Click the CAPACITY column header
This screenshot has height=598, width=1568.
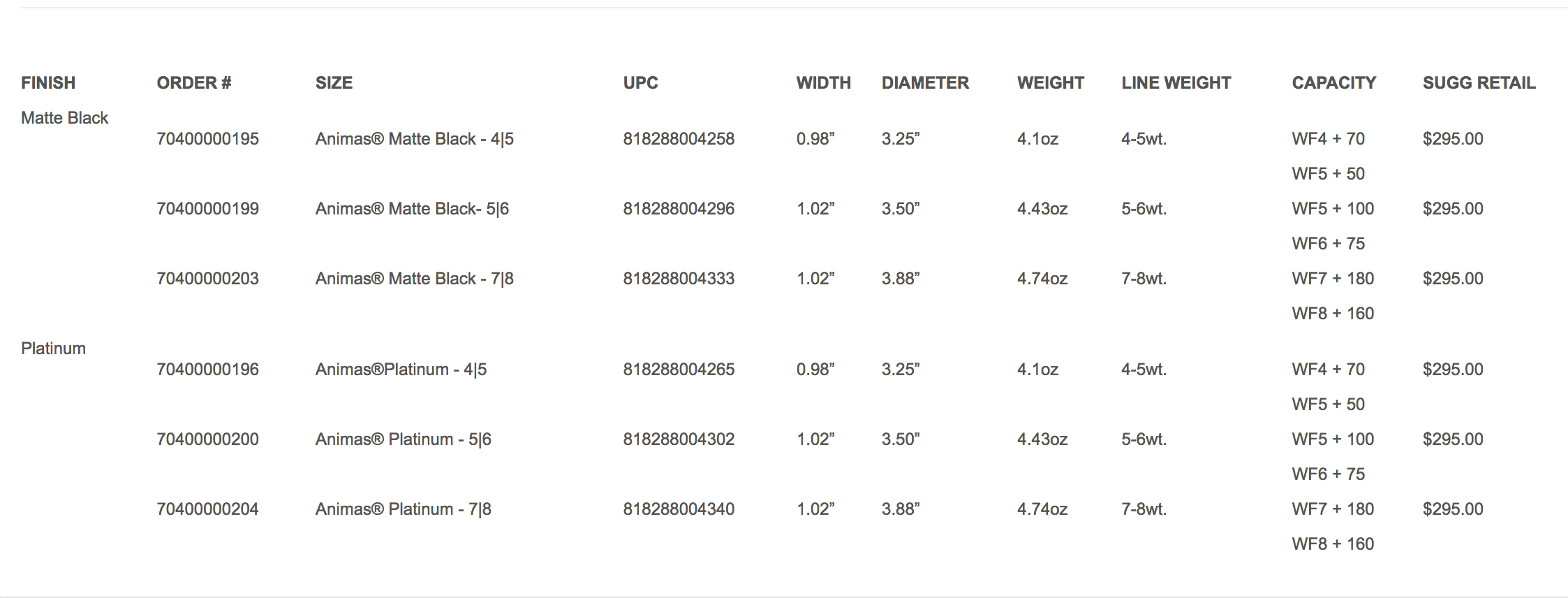[x=1333, y=83]
